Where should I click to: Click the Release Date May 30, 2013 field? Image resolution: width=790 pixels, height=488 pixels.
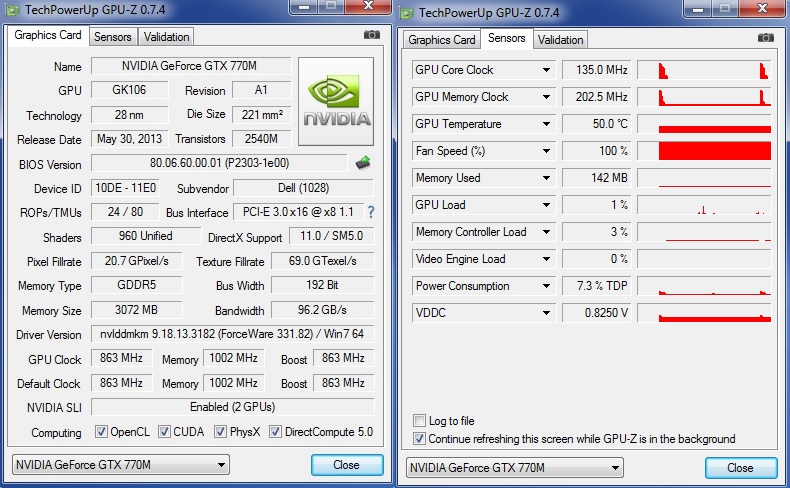coord(129,139)
